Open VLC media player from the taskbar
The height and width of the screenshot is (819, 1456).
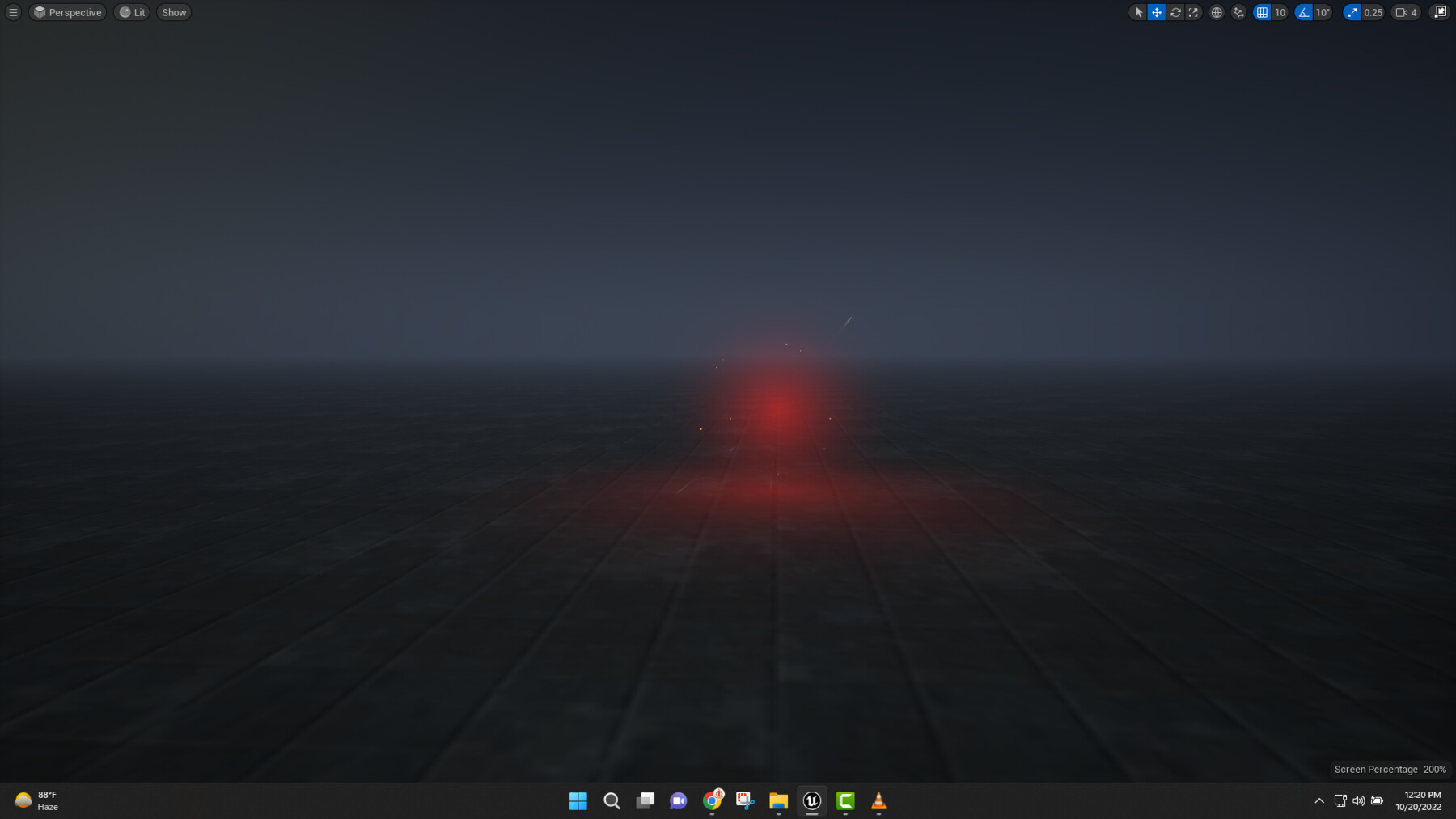[878, 800]
